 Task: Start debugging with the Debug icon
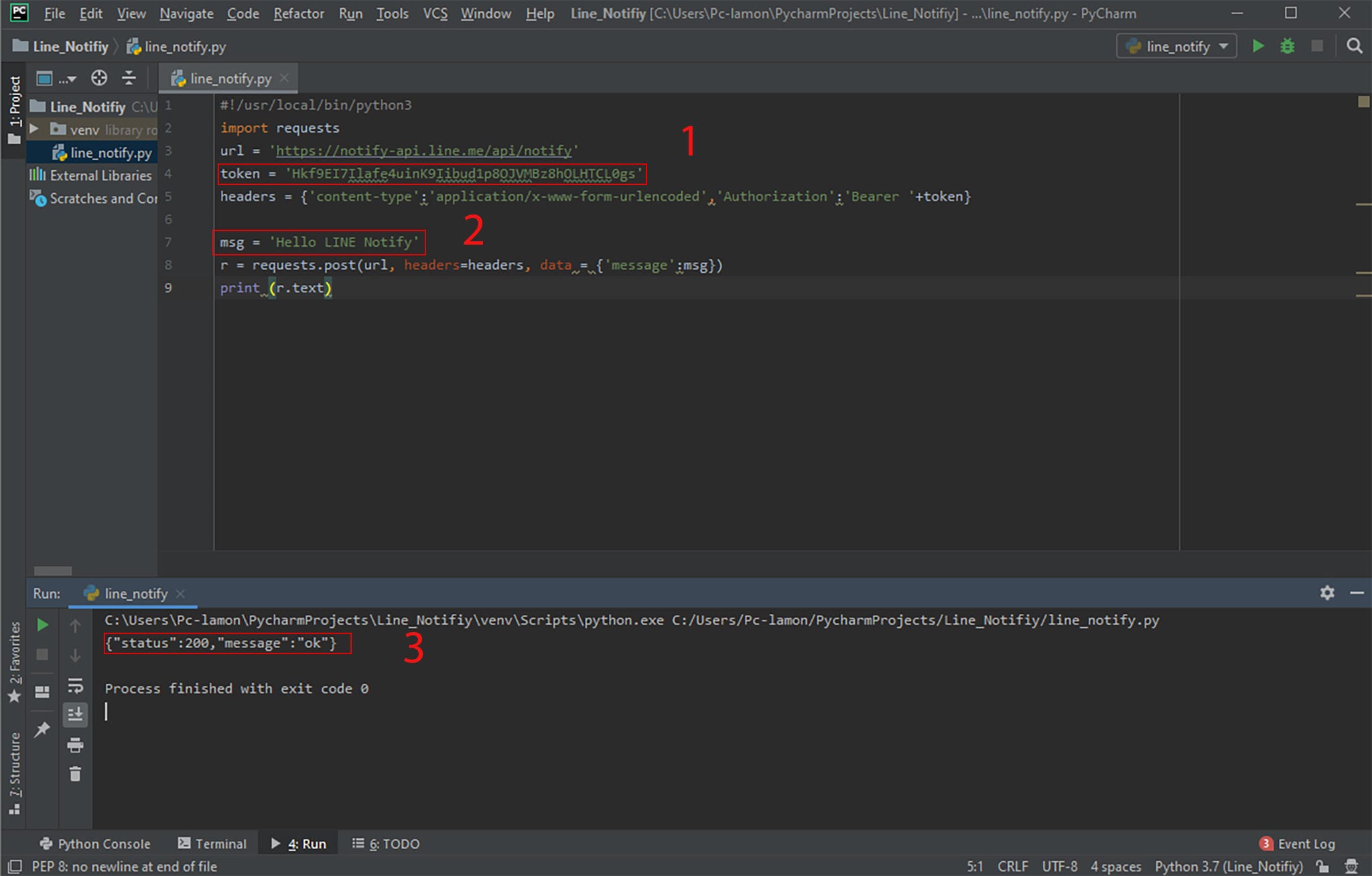click(1288, 46)
